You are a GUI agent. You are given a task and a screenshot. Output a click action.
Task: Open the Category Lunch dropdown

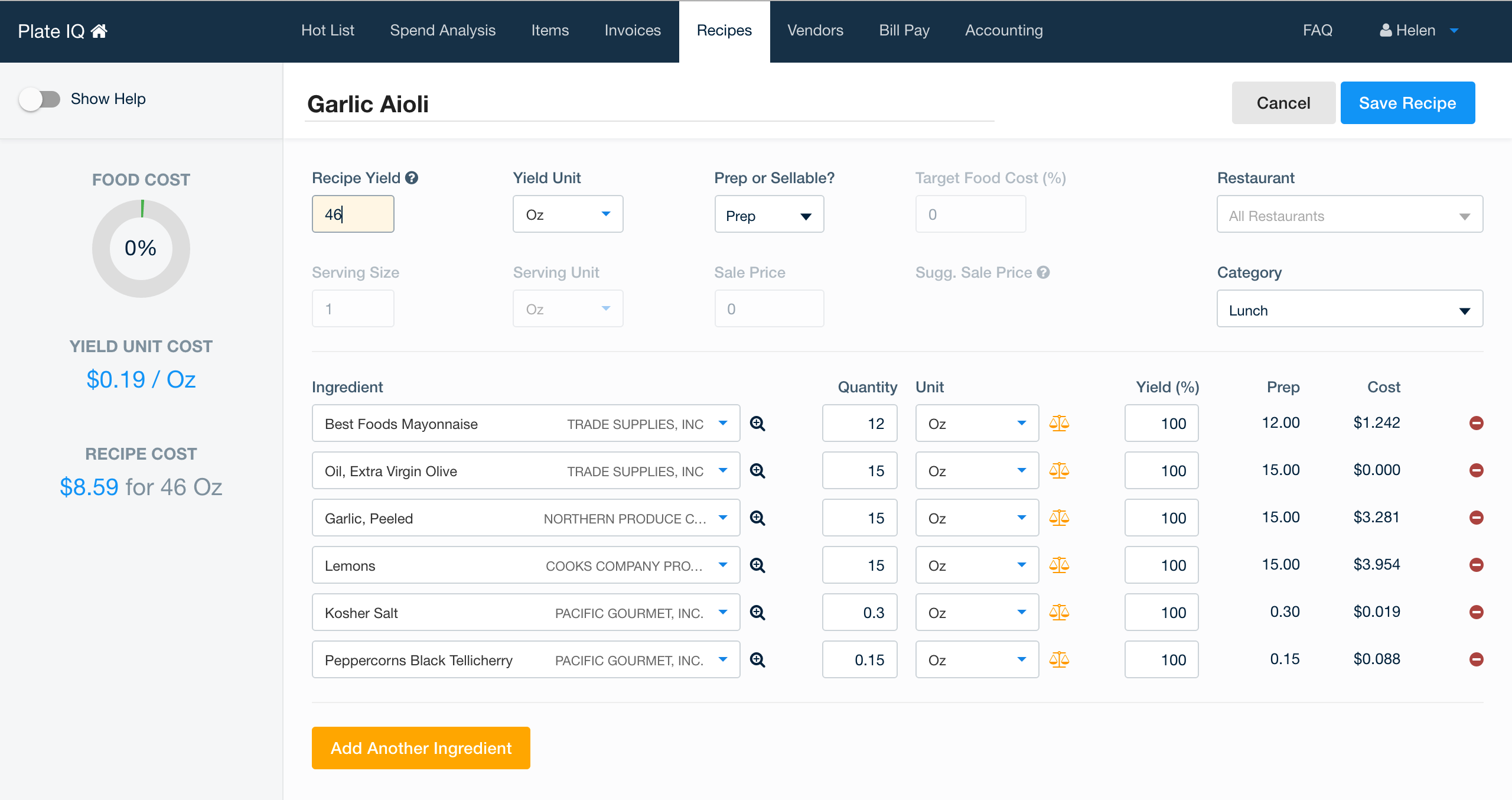point(1349,310)
